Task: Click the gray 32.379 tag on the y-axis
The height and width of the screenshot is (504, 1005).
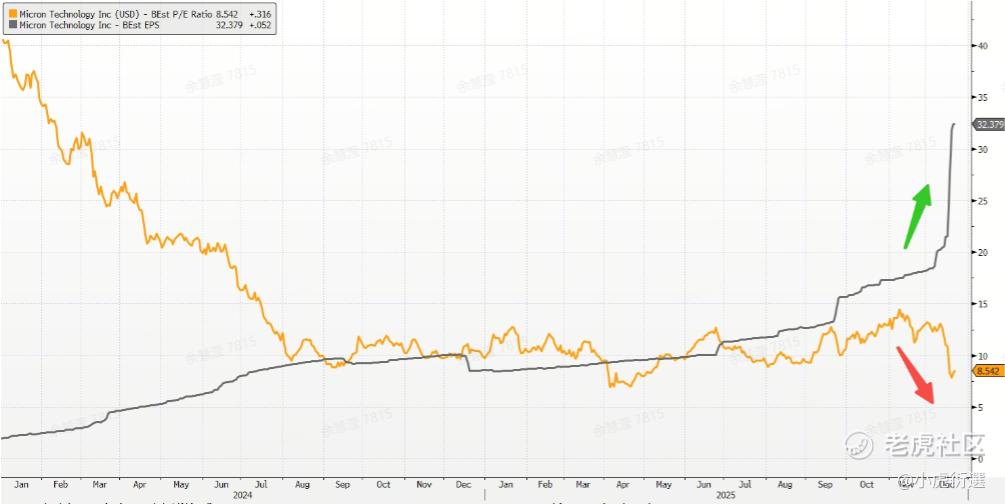Action: point(989,124)
